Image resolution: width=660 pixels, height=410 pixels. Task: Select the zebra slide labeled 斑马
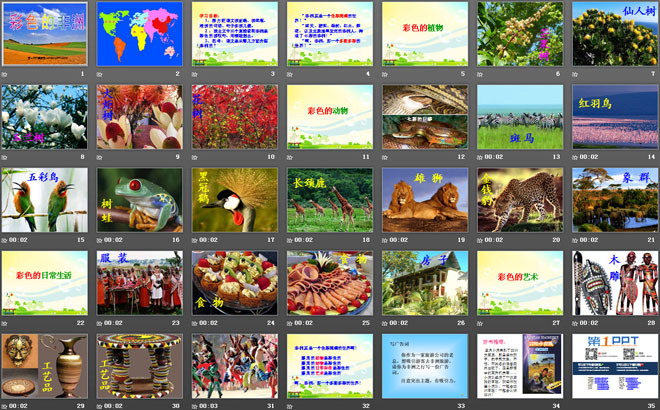click(x=519, y=116)
